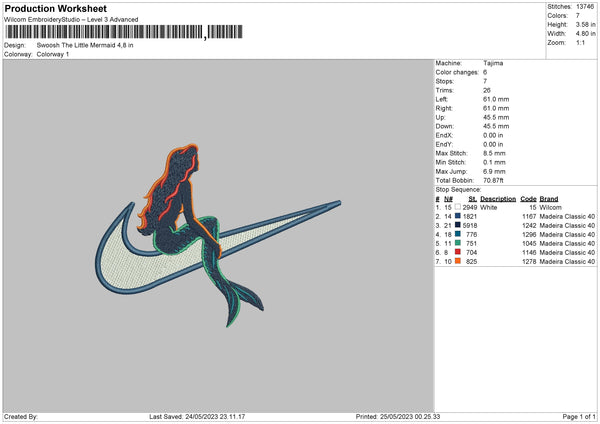Click stitch count '5918' in stop 3

470,225
